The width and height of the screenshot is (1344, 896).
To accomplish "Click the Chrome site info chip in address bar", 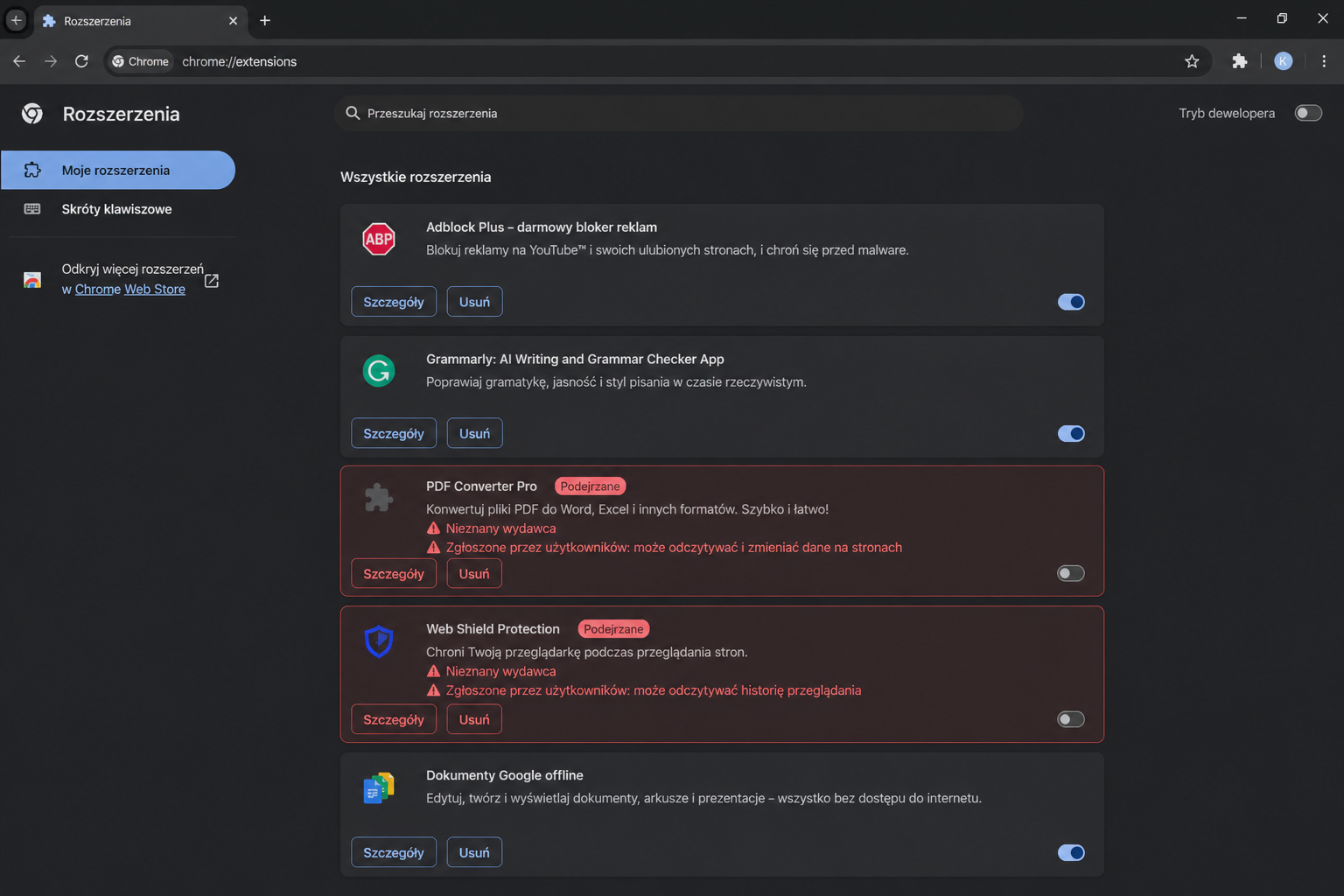I will 140,61.
